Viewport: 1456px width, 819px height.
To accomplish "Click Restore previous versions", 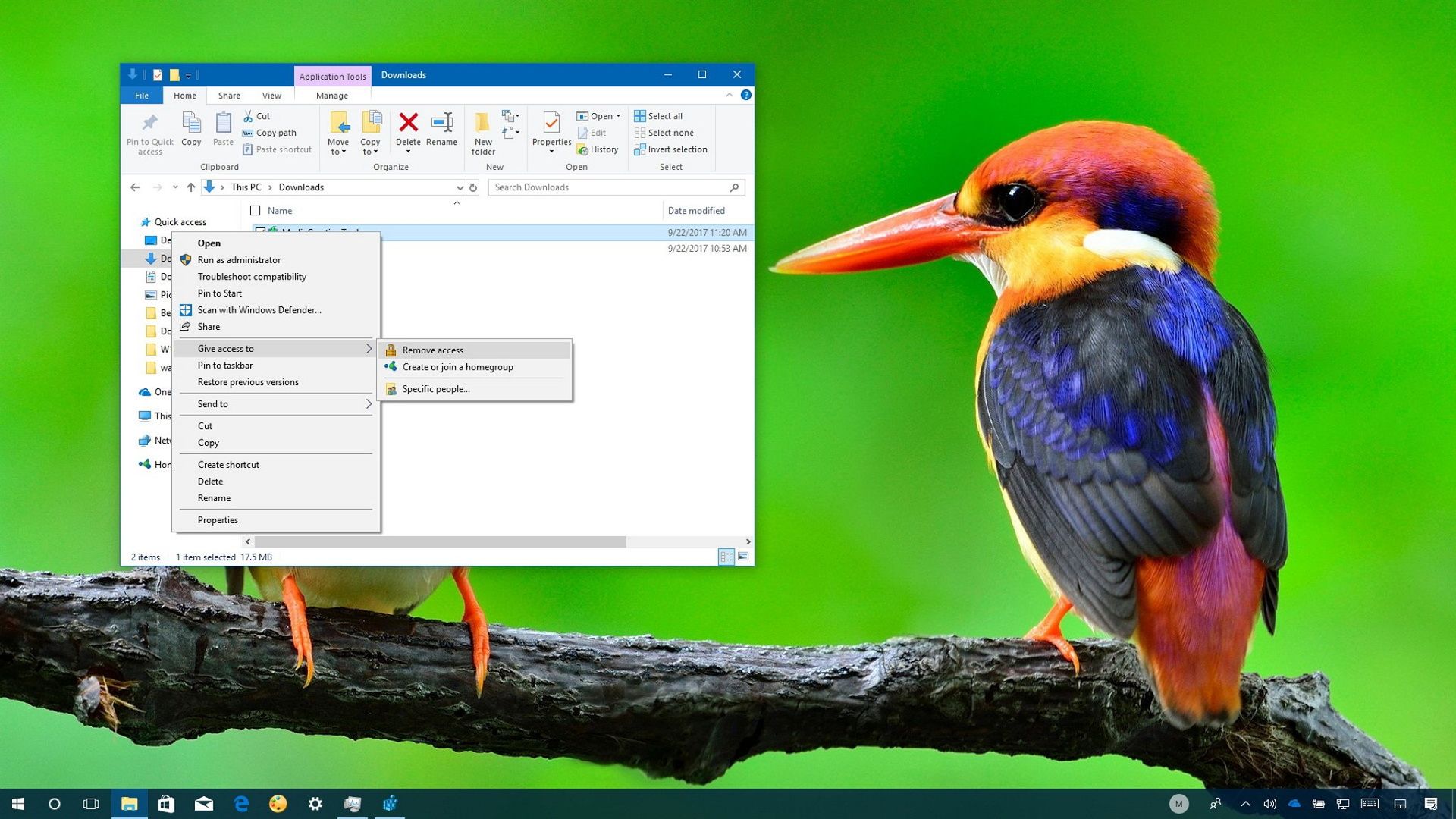I will click(247, 381).
